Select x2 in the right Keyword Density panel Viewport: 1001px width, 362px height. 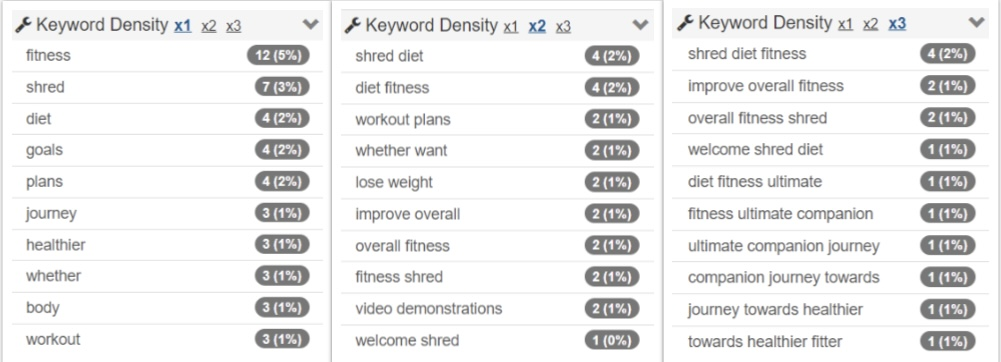pos(870,24)
